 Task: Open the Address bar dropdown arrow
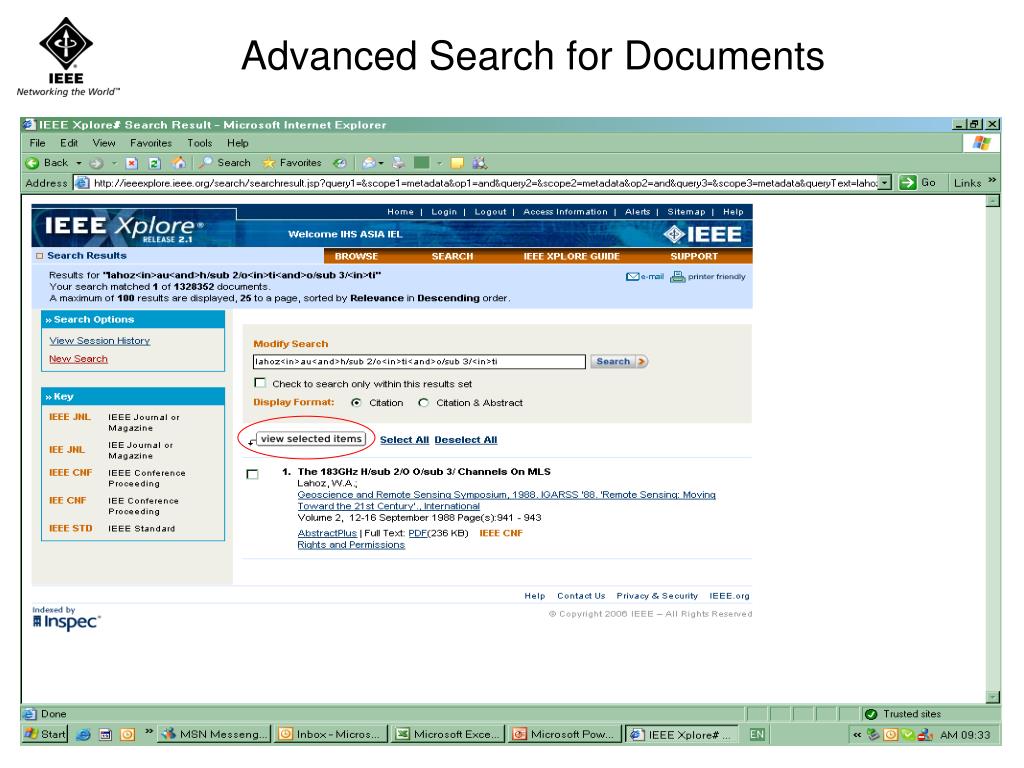pos(884,183)
